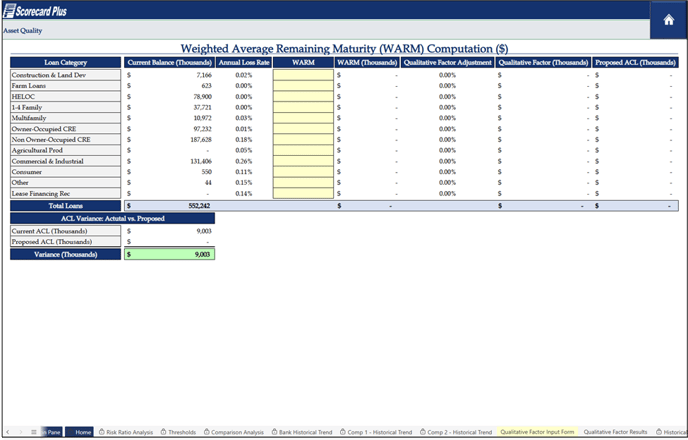Image resolution: width=688 pixels, height=440 pixels.
Task: Click Proposed ACL (Thousands) row label
Action: pos(65,242)
